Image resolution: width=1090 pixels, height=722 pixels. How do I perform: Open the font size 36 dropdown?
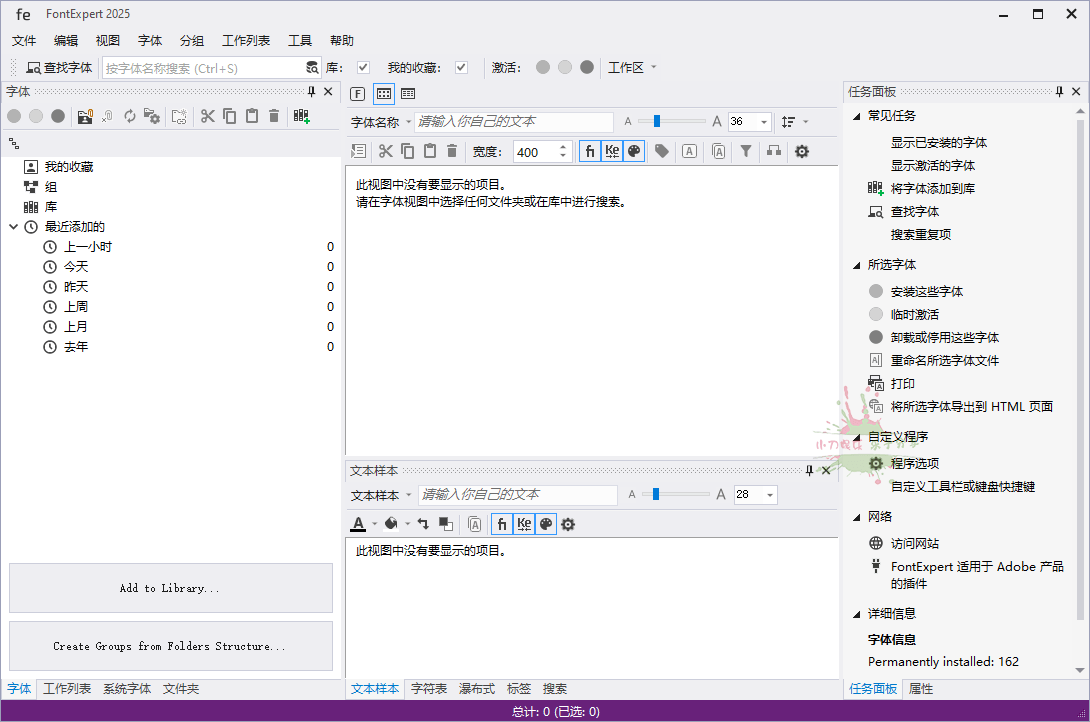(x=764, y=122)
